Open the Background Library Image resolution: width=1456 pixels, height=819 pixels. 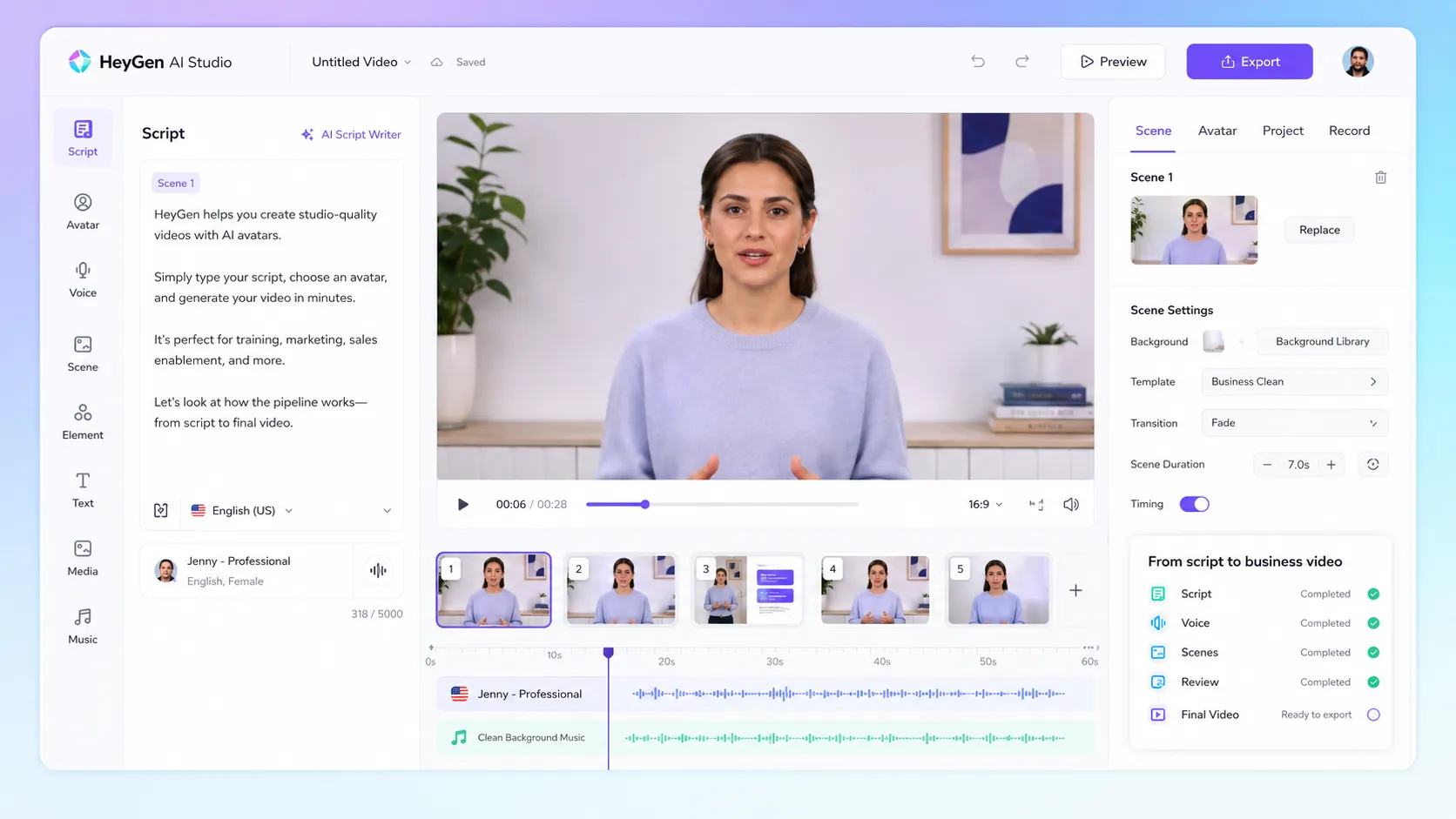tap(1322, 341)
